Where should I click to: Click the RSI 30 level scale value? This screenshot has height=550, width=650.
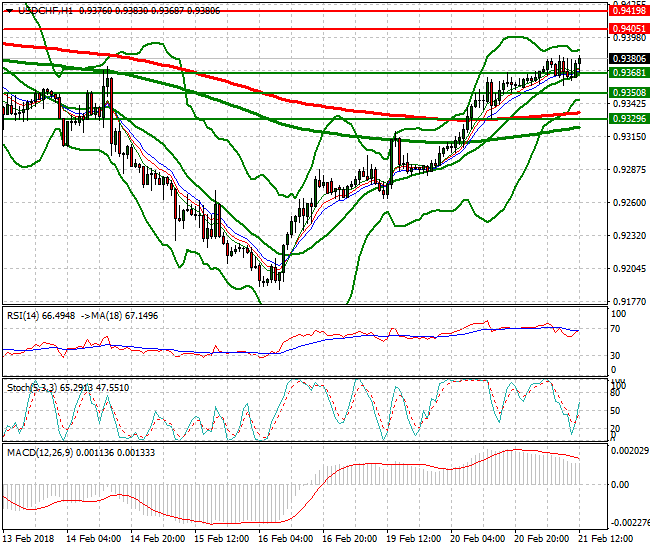(x=616, y=356)
